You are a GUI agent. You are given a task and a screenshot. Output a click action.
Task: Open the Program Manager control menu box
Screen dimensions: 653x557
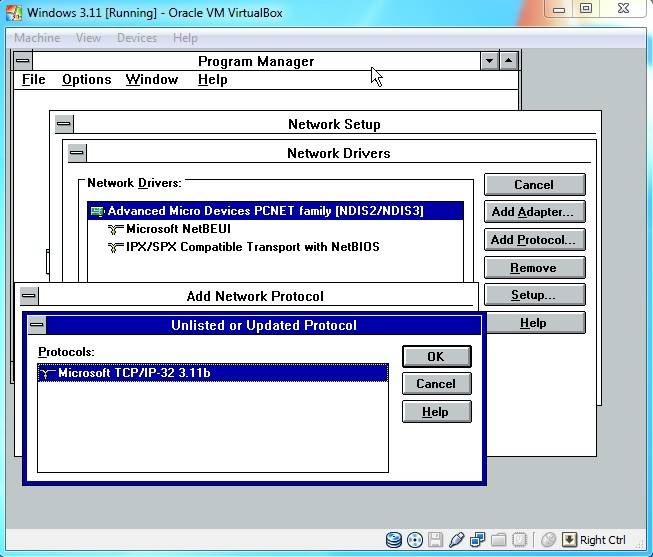click(24, 61)
